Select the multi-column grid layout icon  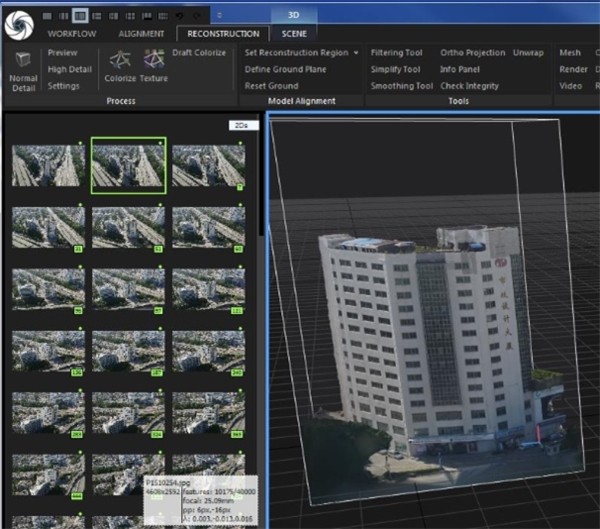click(163, 16)
